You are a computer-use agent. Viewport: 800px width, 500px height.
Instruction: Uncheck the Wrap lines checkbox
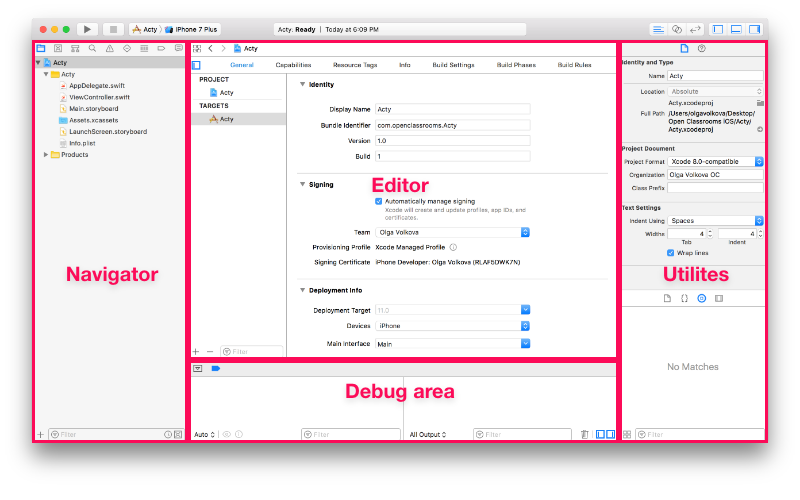pyautogui.click(x=670, y=253)
